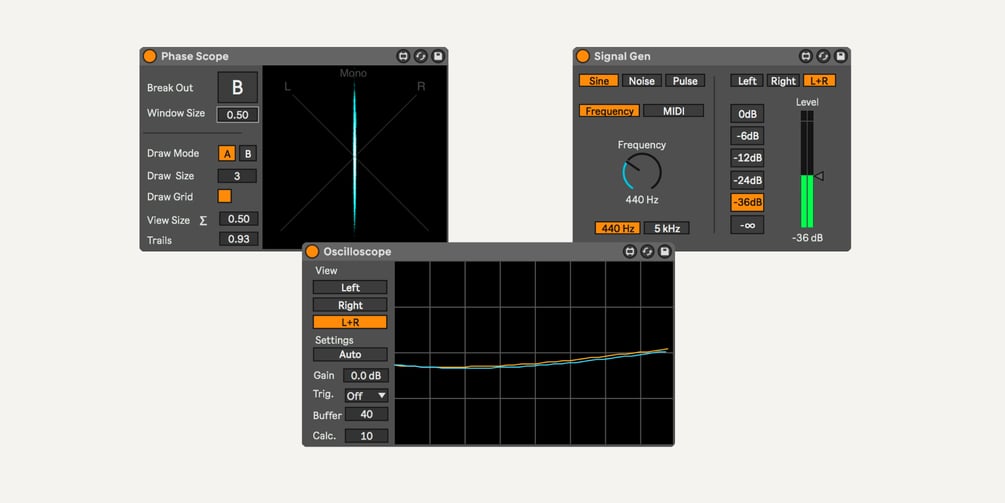Set Signal Gen level to -24dB
The width and height of the screenshot is (1005, 503).
point(747,181)
